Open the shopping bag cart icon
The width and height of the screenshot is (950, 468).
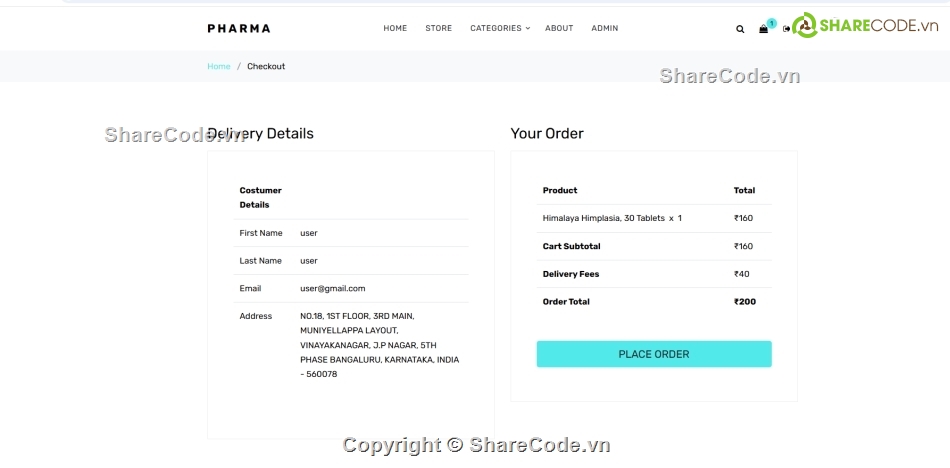pyautogui.click(x=763, y=29)
